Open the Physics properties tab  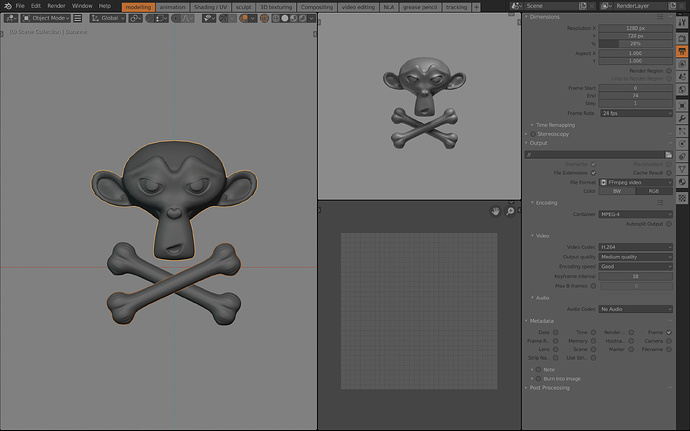pos(682,144)
